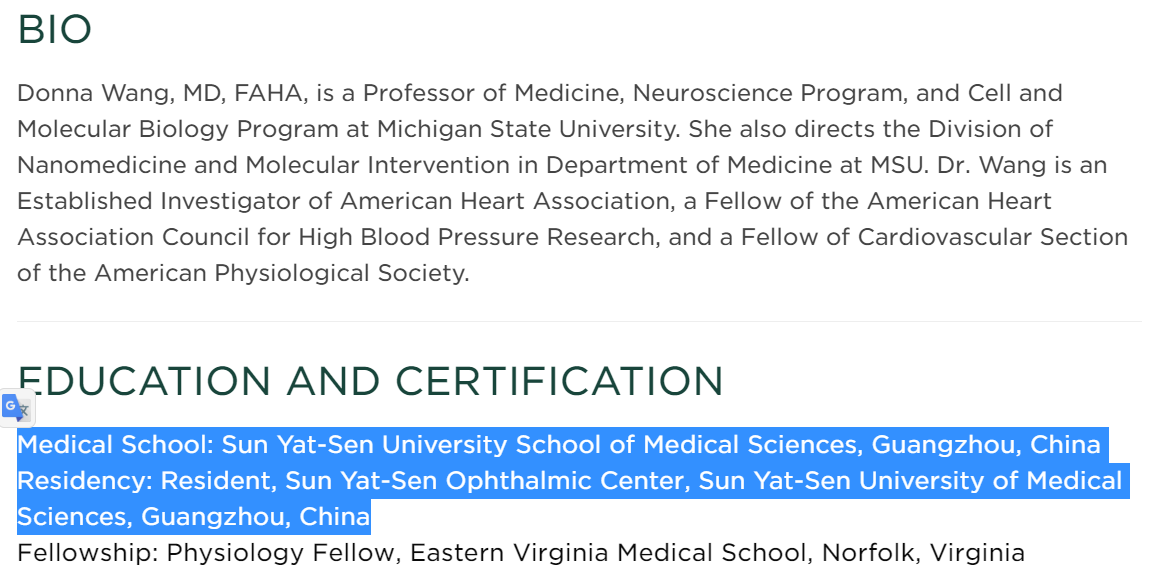Viewport: 1151px width, 586px height.
Task: Click the highlighted 'Sciences, Guangzhou, China' last line
Action: coord(194,517)
